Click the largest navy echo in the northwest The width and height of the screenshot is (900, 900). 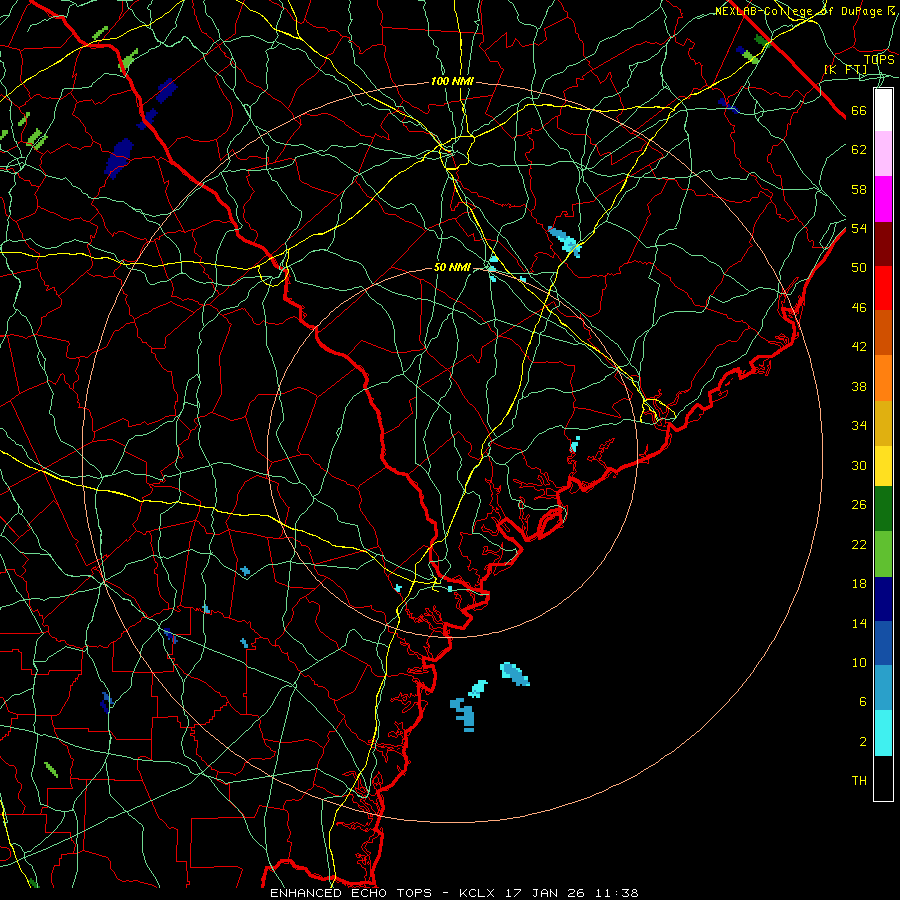pyautogui.click(x=119, y=157)
